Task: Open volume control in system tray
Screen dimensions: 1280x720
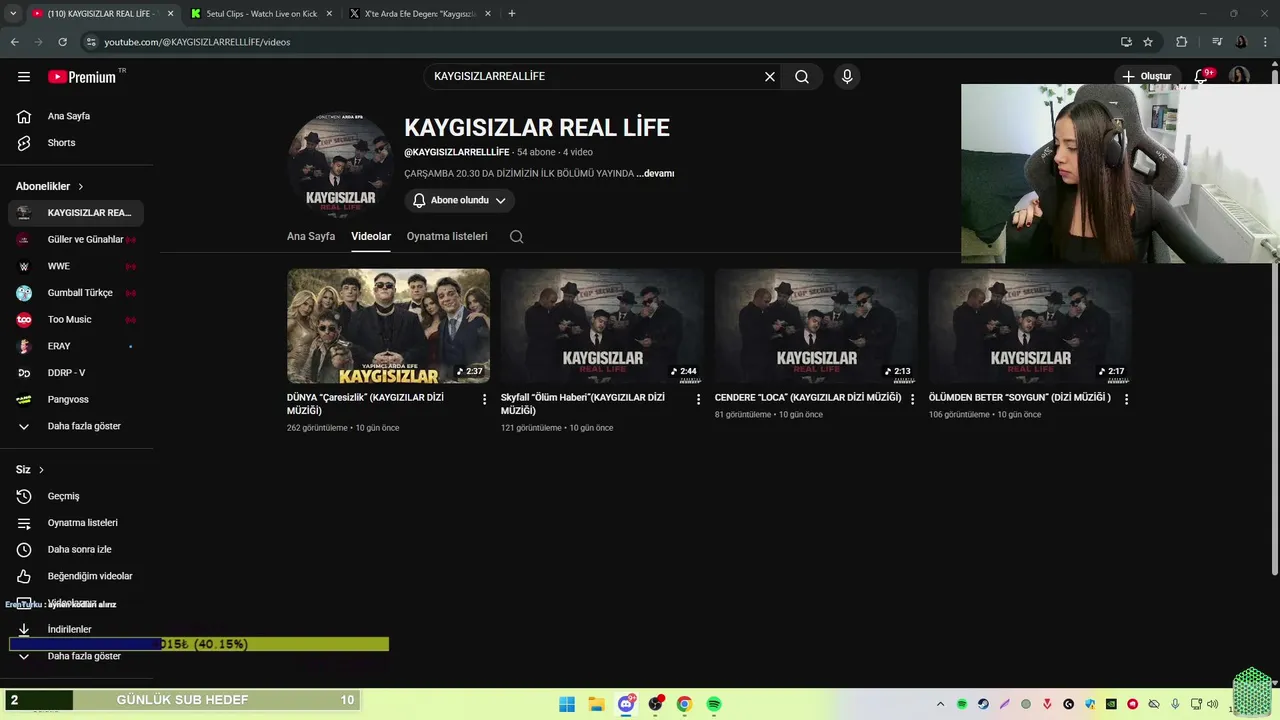Action: click(1212, 704)
